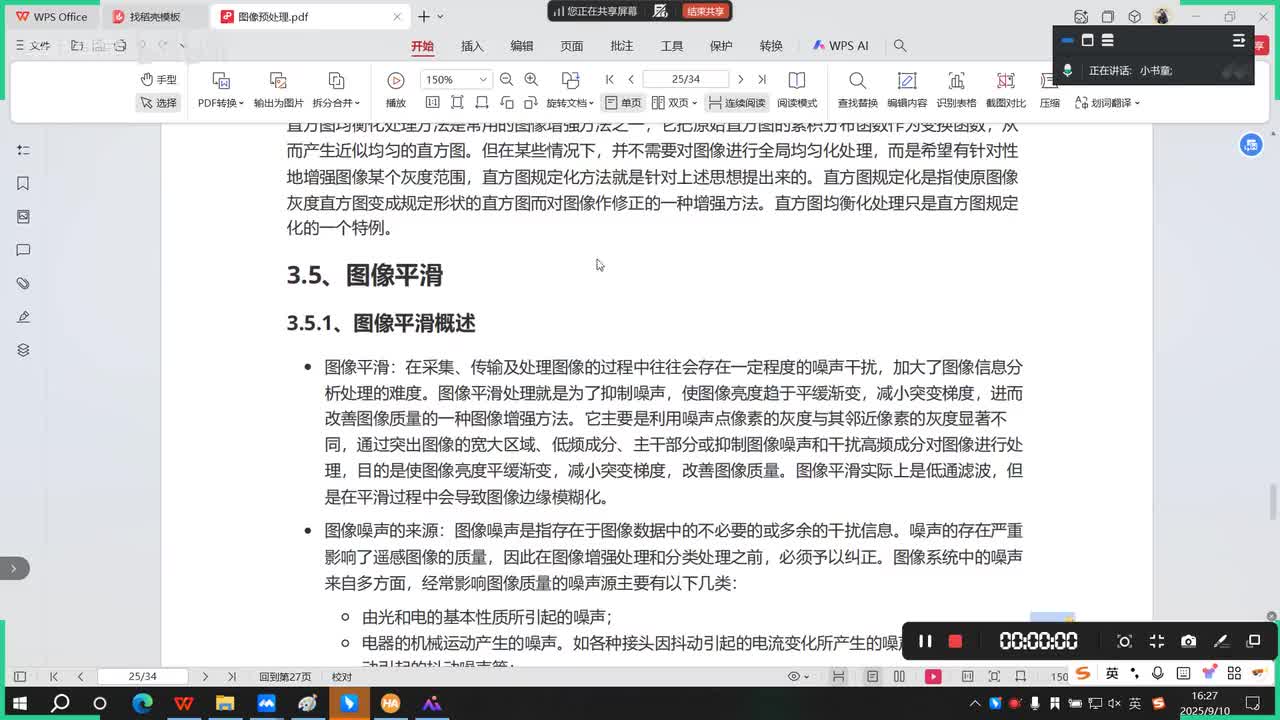Open the 双页 layout dropdown
Viewport: 1280px width, 720px height.
(675, 103)
